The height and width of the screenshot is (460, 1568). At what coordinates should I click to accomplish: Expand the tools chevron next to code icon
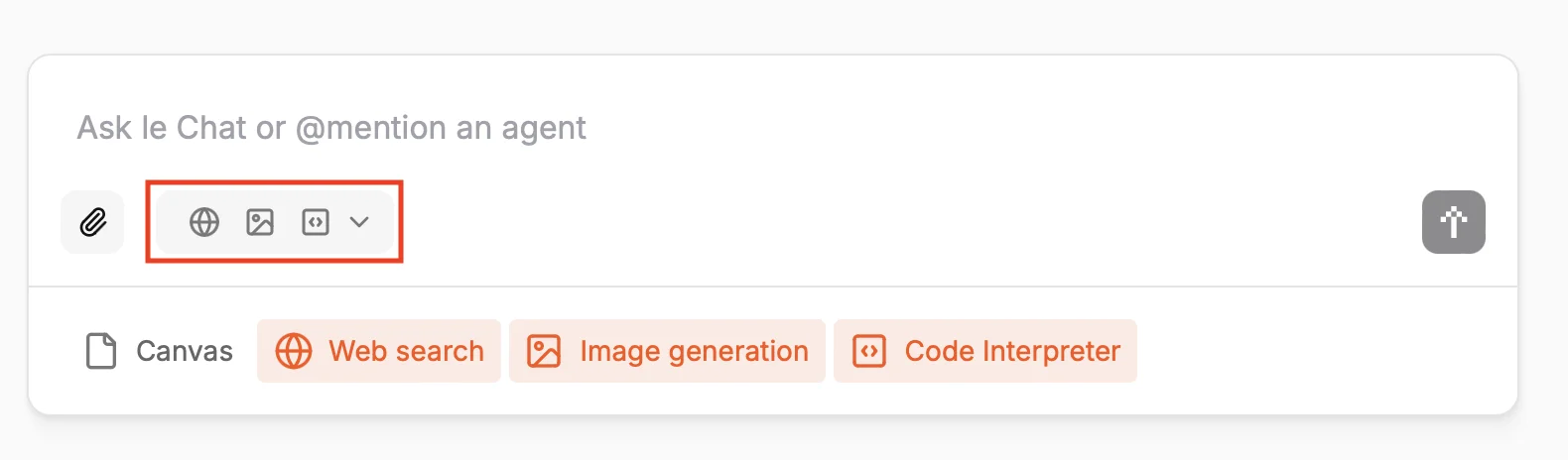[x=359, y=222]
